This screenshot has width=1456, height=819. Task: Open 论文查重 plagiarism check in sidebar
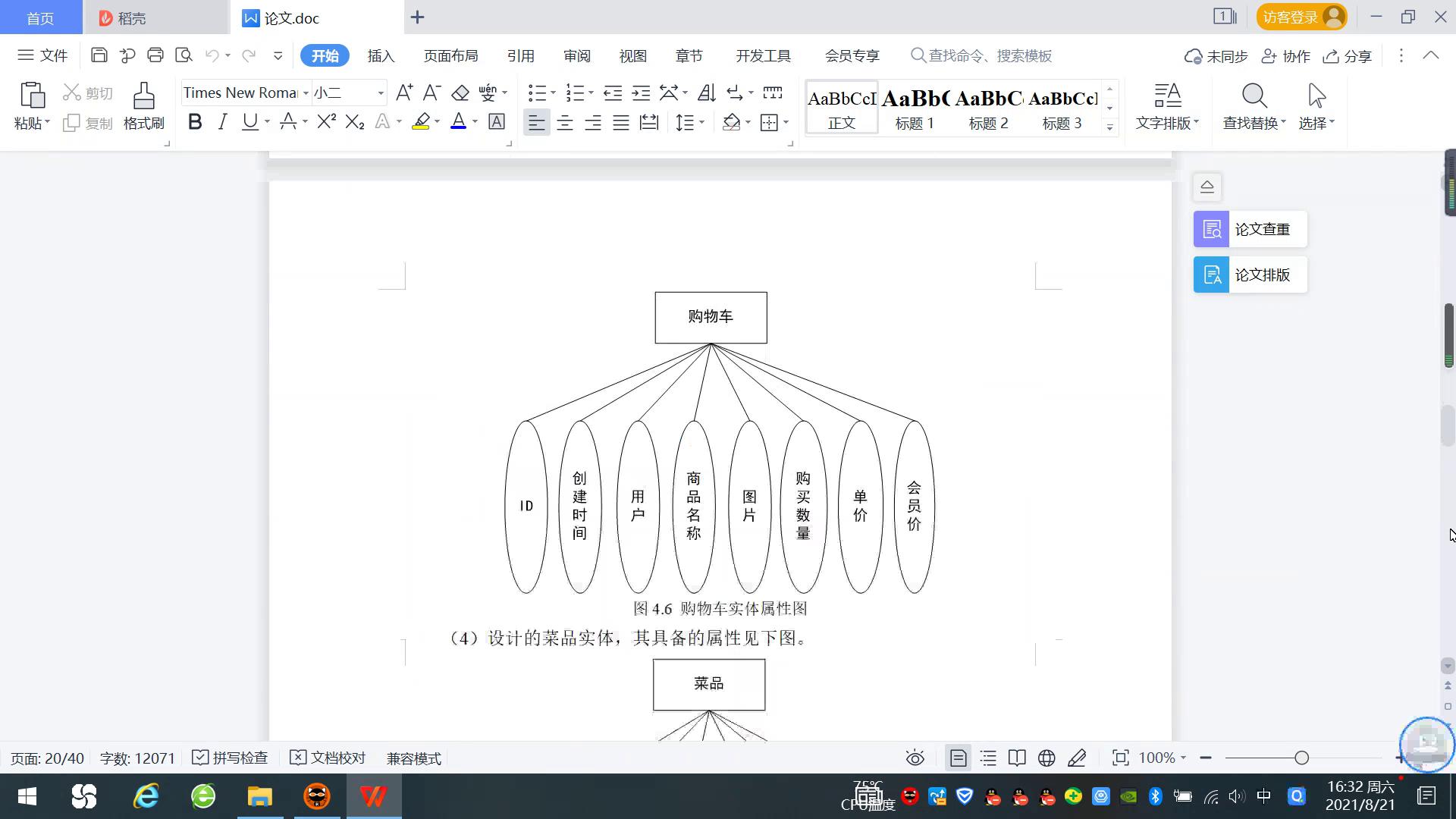point(1249,228)
